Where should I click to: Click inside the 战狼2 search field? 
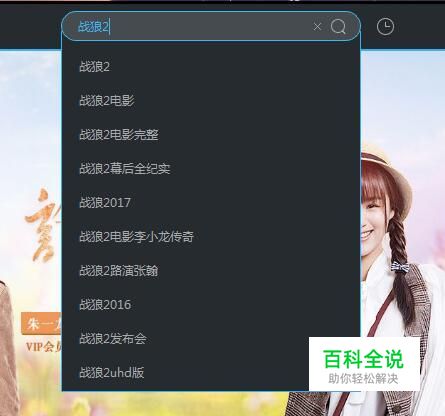click(193, 26)
